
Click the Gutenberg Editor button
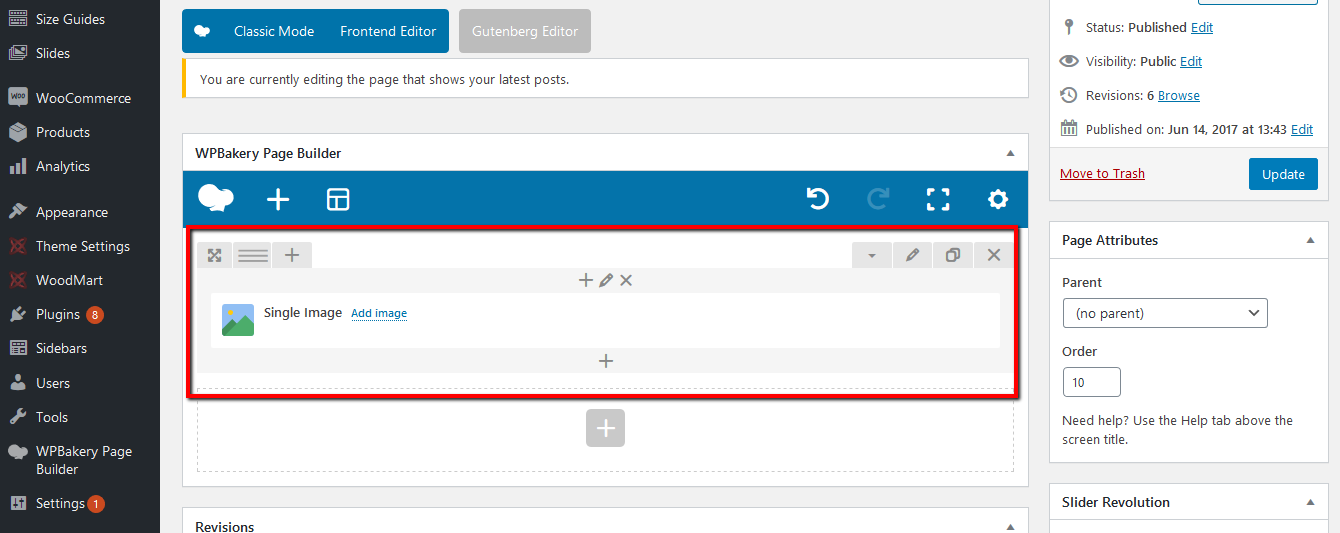[x=525, y=31]
